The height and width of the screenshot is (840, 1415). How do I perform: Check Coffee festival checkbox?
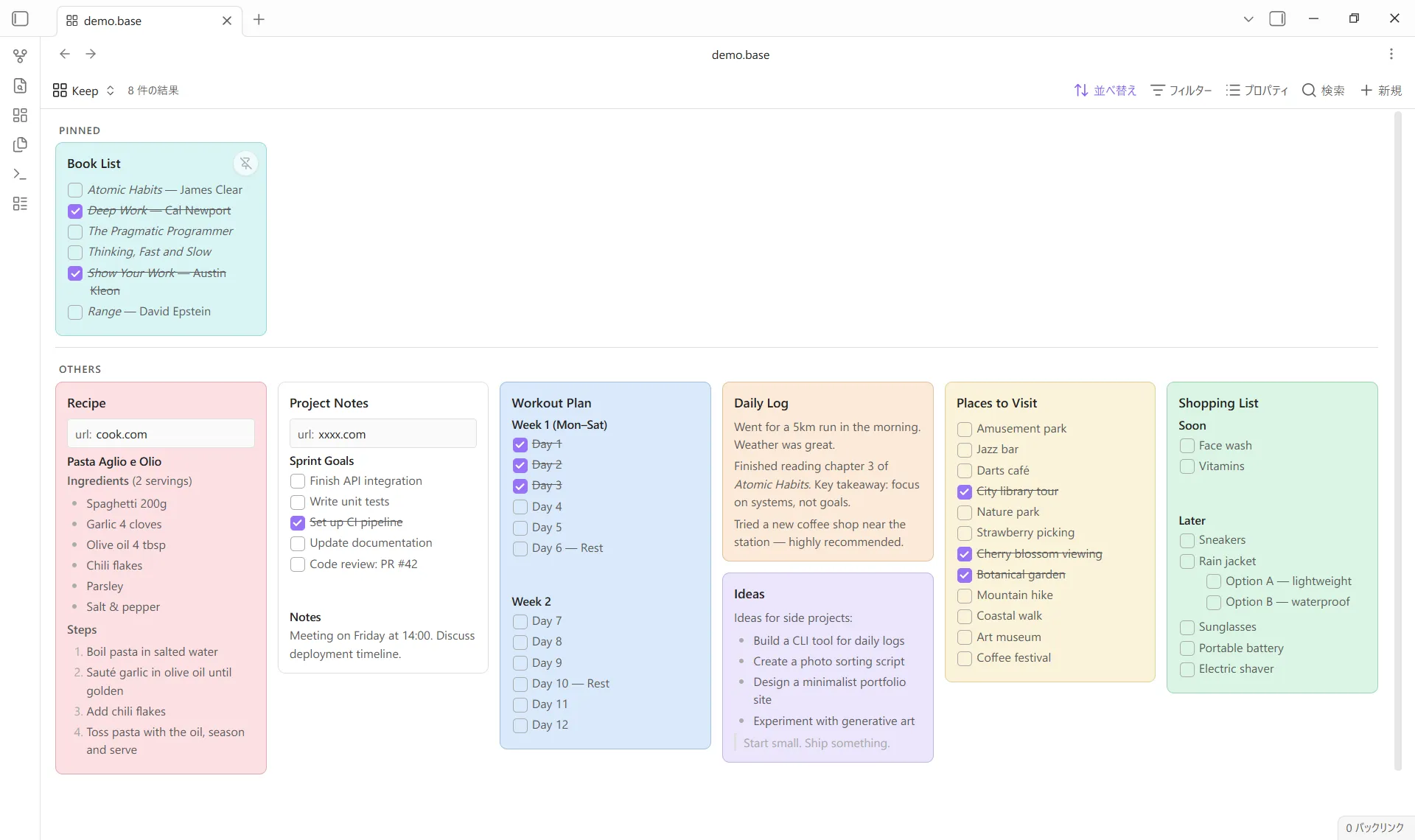[x=965, y=659]
